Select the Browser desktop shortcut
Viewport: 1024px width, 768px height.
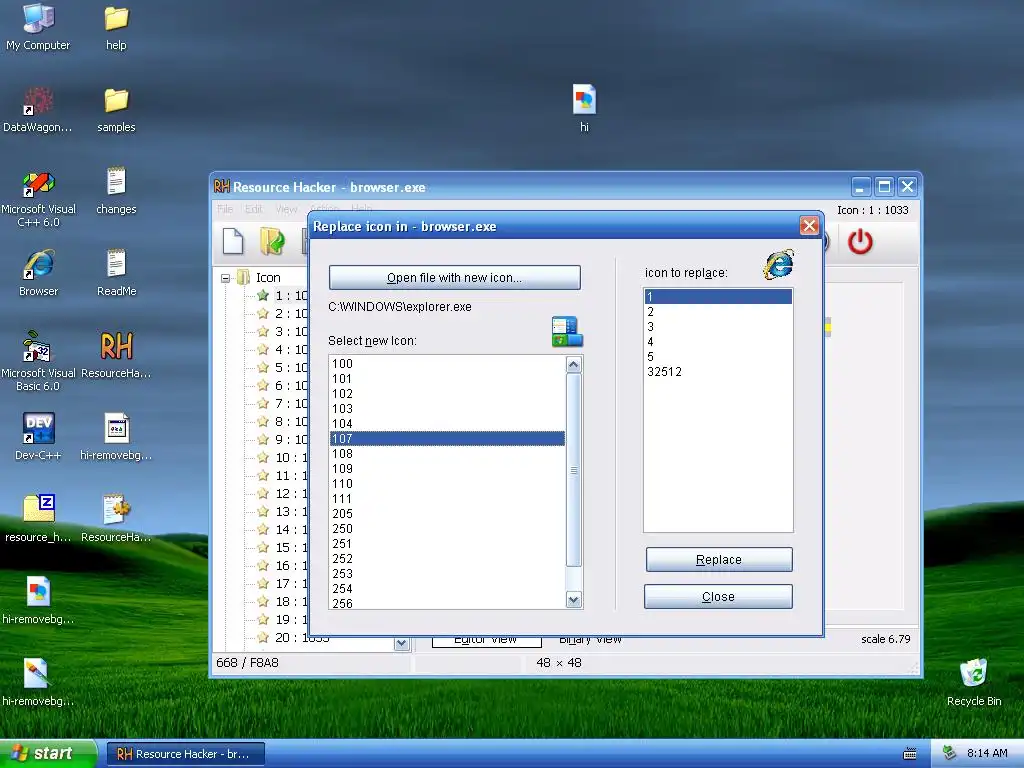point(38,273)
